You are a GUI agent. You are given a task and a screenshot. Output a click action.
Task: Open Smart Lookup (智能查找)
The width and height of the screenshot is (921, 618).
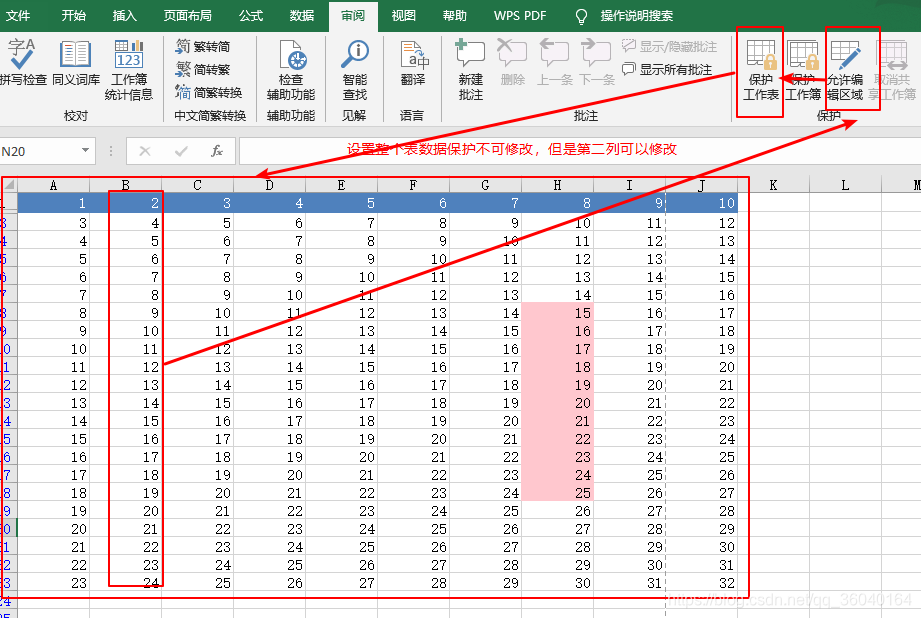354,62
